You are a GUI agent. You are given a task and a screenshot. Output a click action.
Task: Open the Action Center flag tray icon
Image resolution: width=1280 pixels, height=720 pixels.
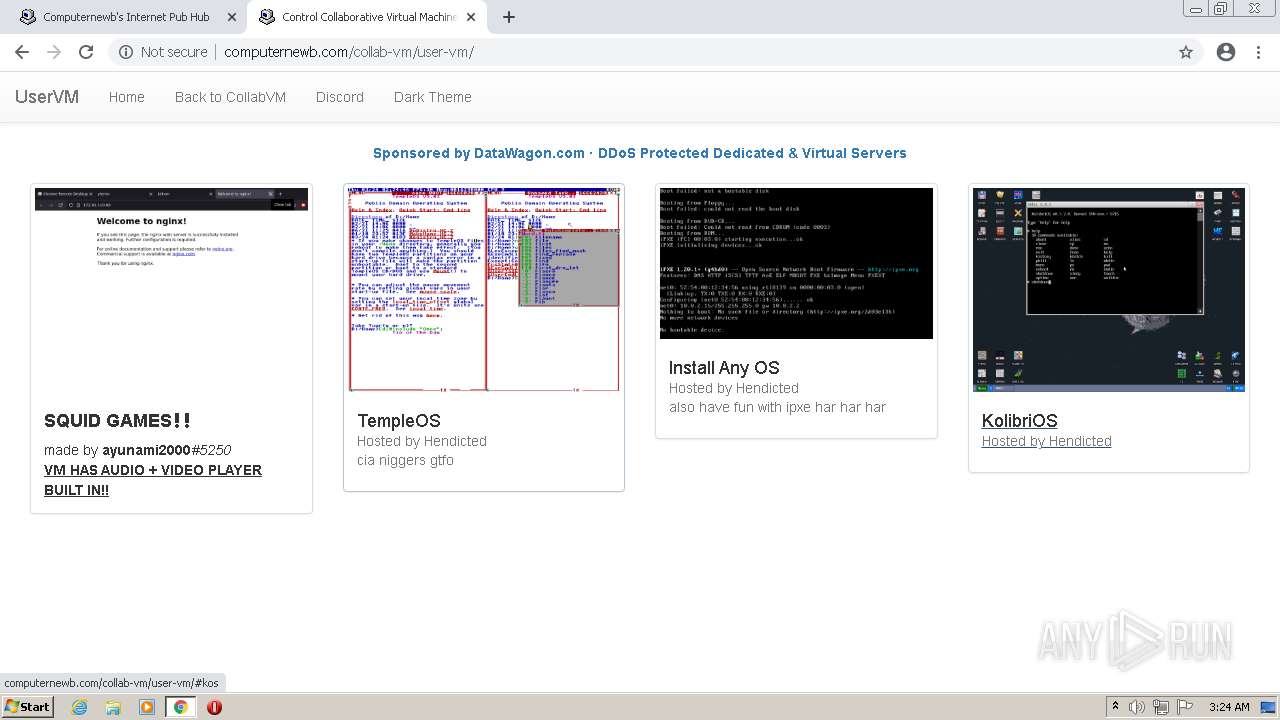click(x=1184, y=707)
